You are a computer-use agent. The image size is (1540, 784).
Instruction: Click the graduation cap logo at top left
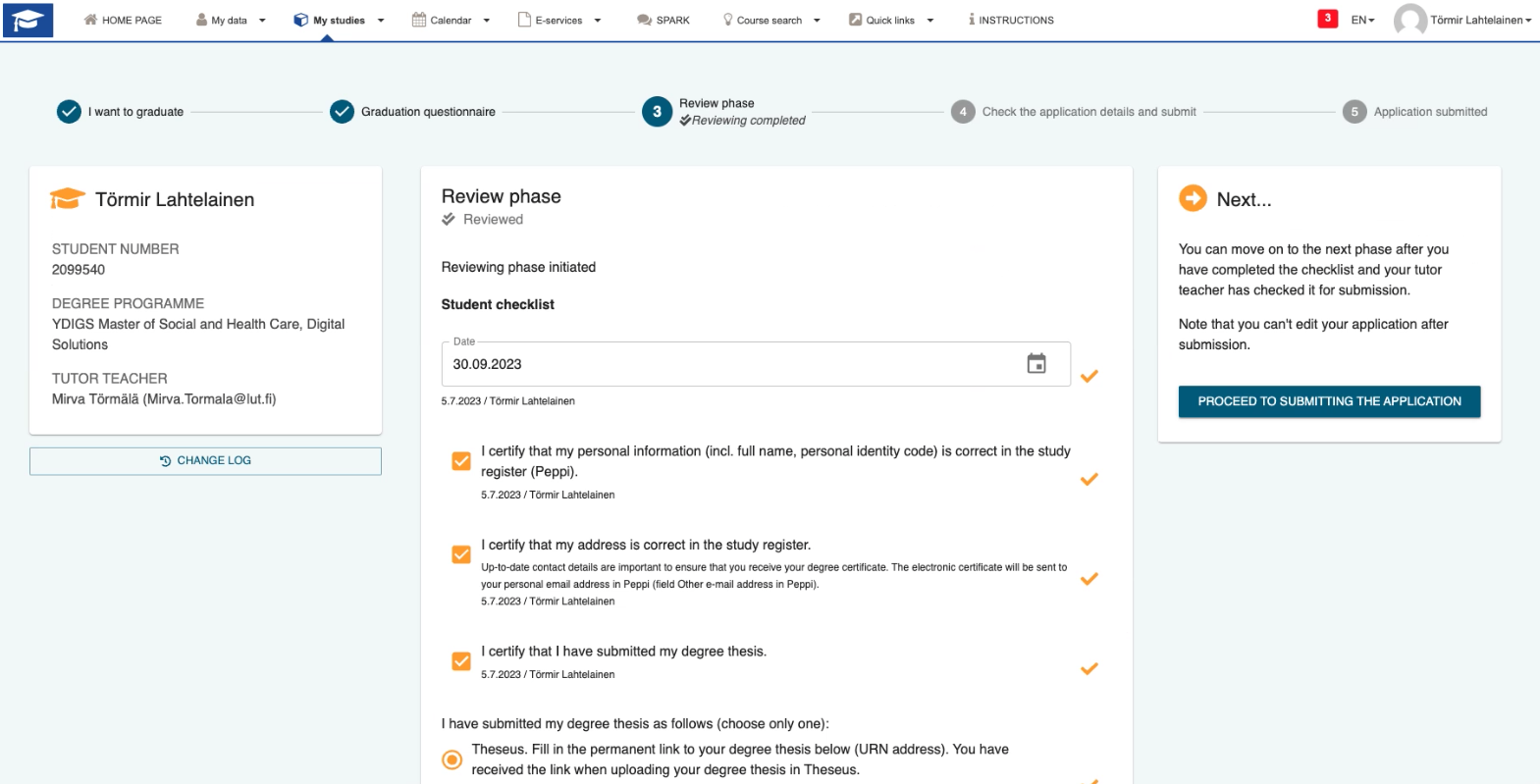coord(27,20)
